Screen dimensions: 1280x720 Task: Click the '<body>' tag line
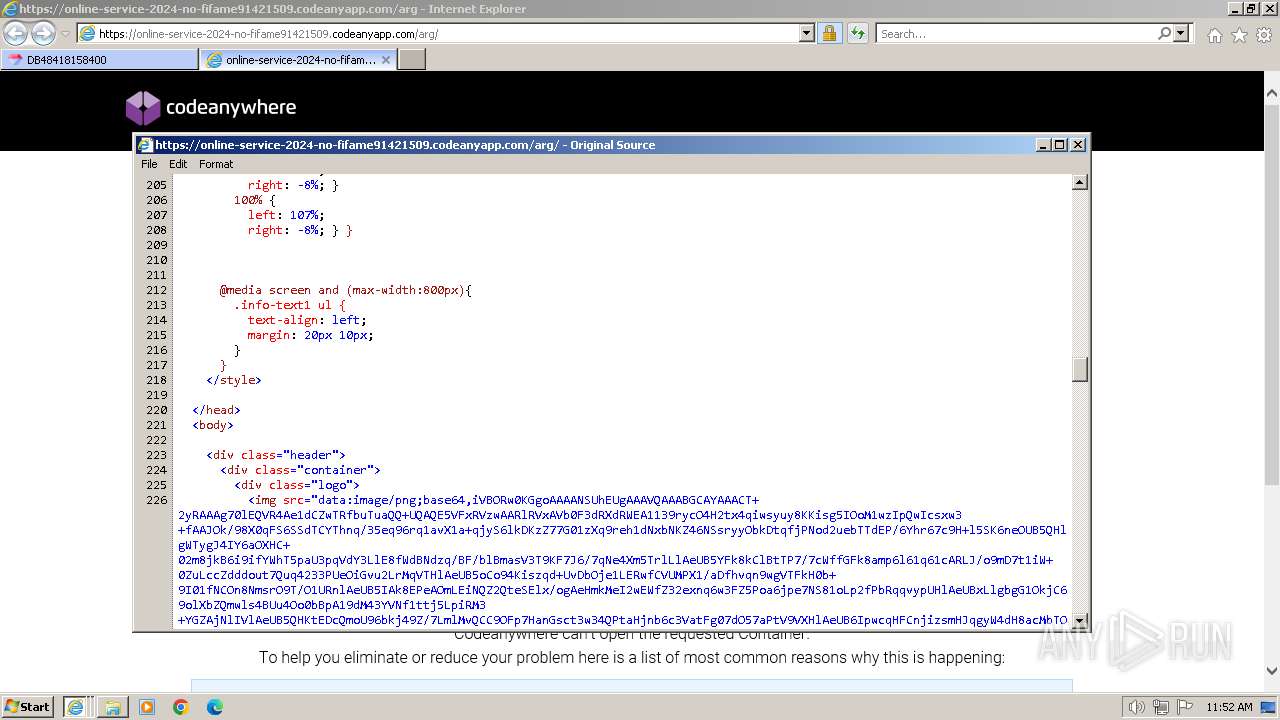point(213,425)
